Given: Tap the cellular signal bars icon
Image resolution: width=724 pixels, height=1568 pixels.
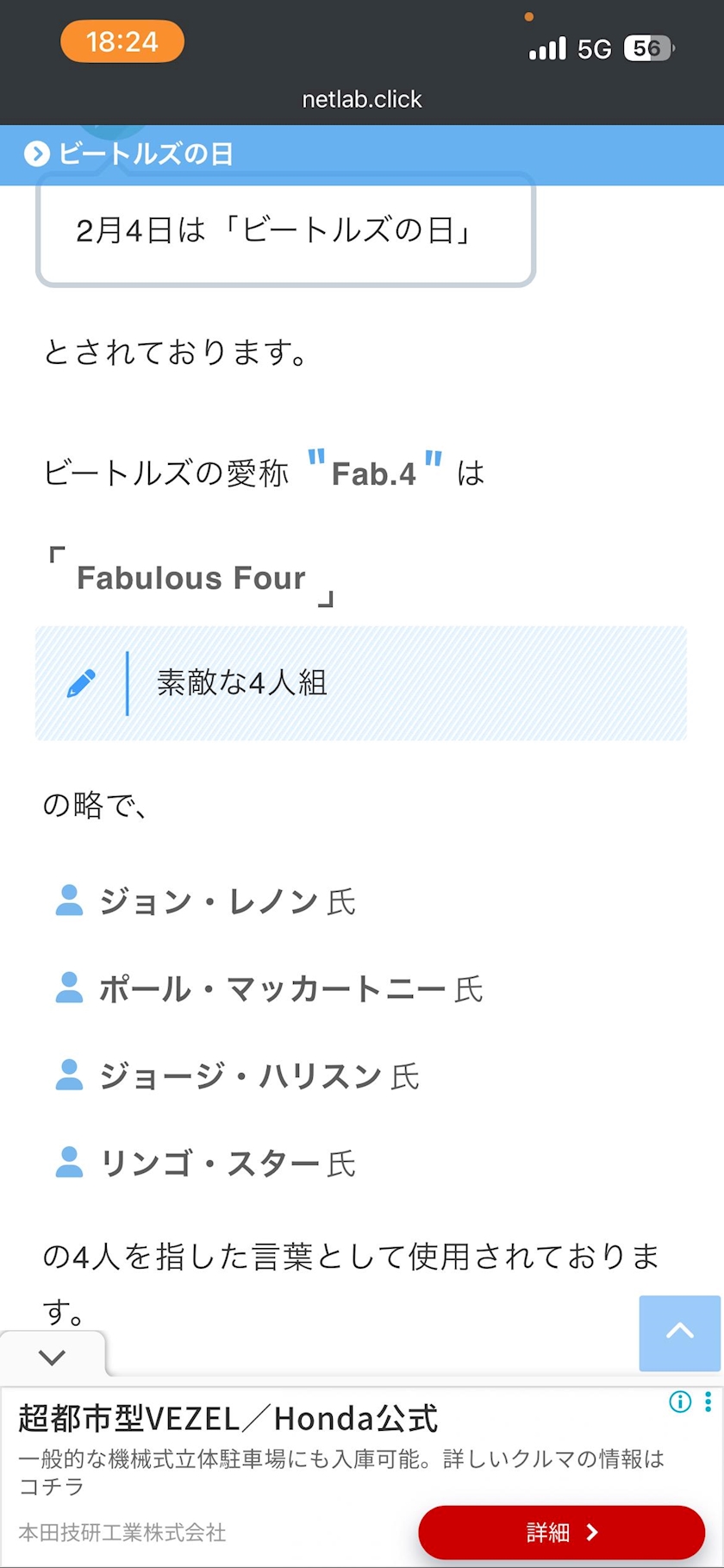Looking at the screenshot, I should (x=547, y=48).
